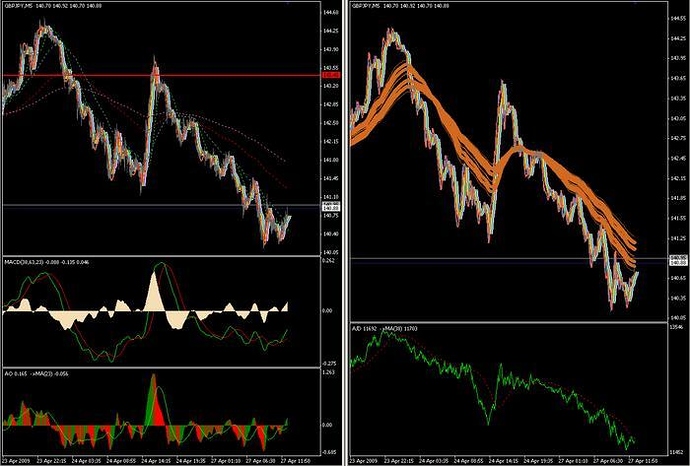Click the red price tag on left chart axis
This screenshot has height=466, width=690.
(331, 75)
